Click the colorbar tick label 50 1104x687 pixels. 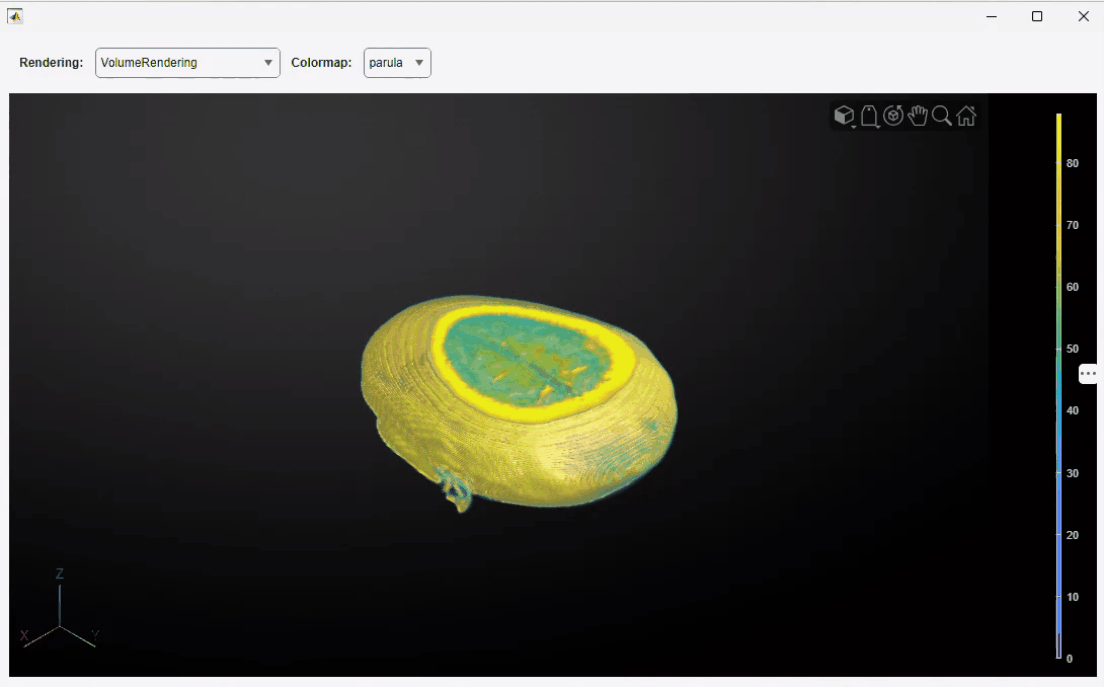[1072, 348]
